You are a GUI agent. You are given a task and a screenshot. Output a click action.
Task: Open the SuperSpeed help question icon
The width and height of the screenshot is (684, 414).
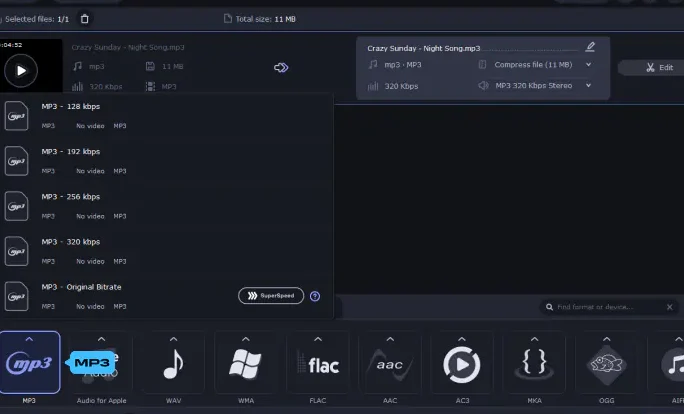pyautogui.click(x=315, y=296)
